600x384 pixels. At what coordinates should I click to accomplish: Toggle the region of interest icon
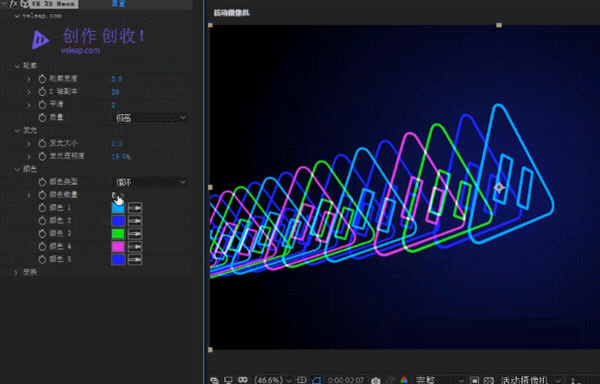(474, 381)
